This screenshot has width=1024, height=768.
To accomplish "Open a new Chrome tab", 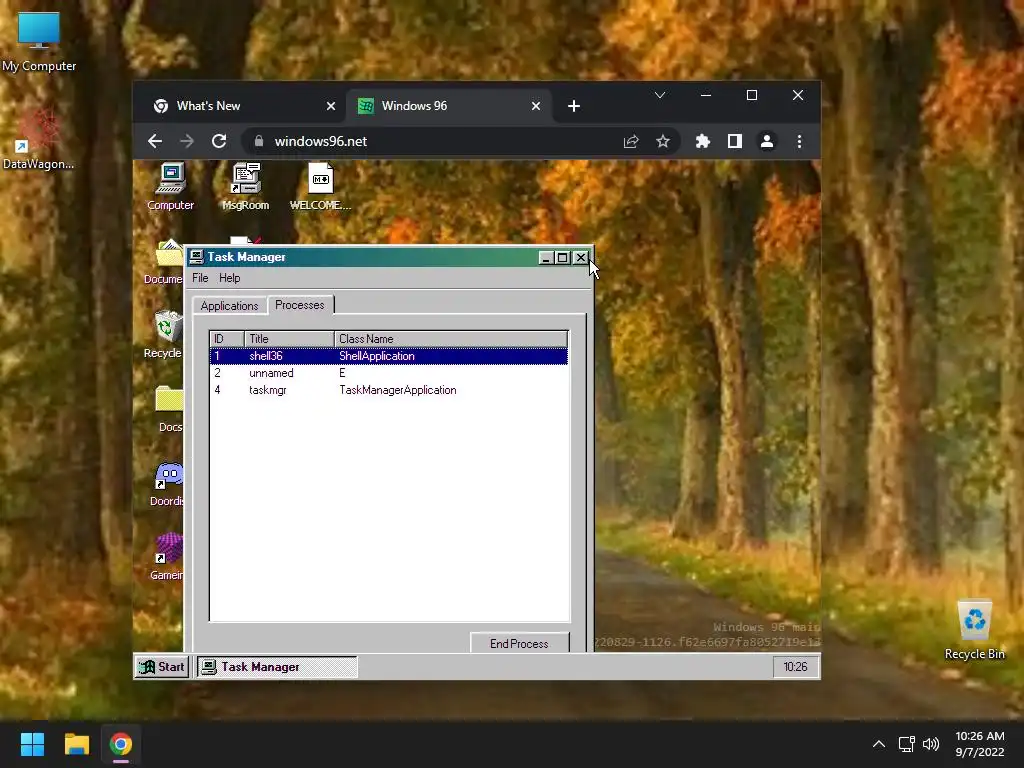I will click(x=574, y=106).
